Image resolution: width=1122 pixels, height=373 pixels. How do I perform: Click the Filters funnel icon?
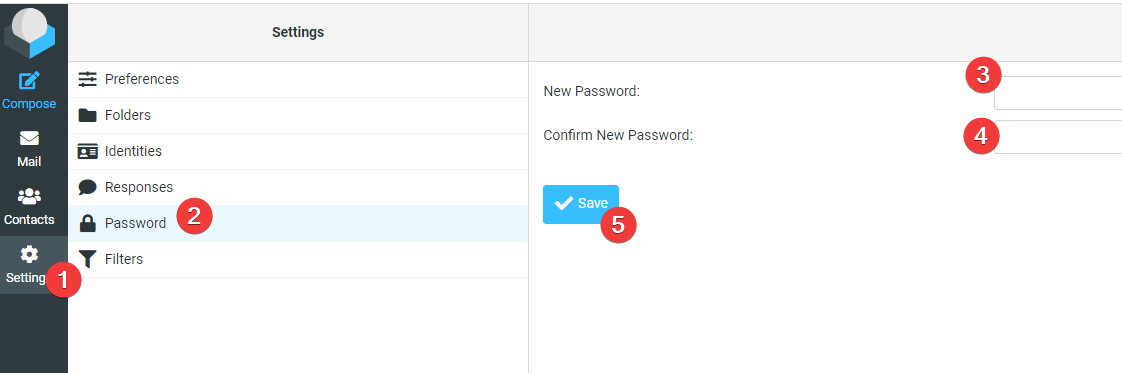coord(87,259)
